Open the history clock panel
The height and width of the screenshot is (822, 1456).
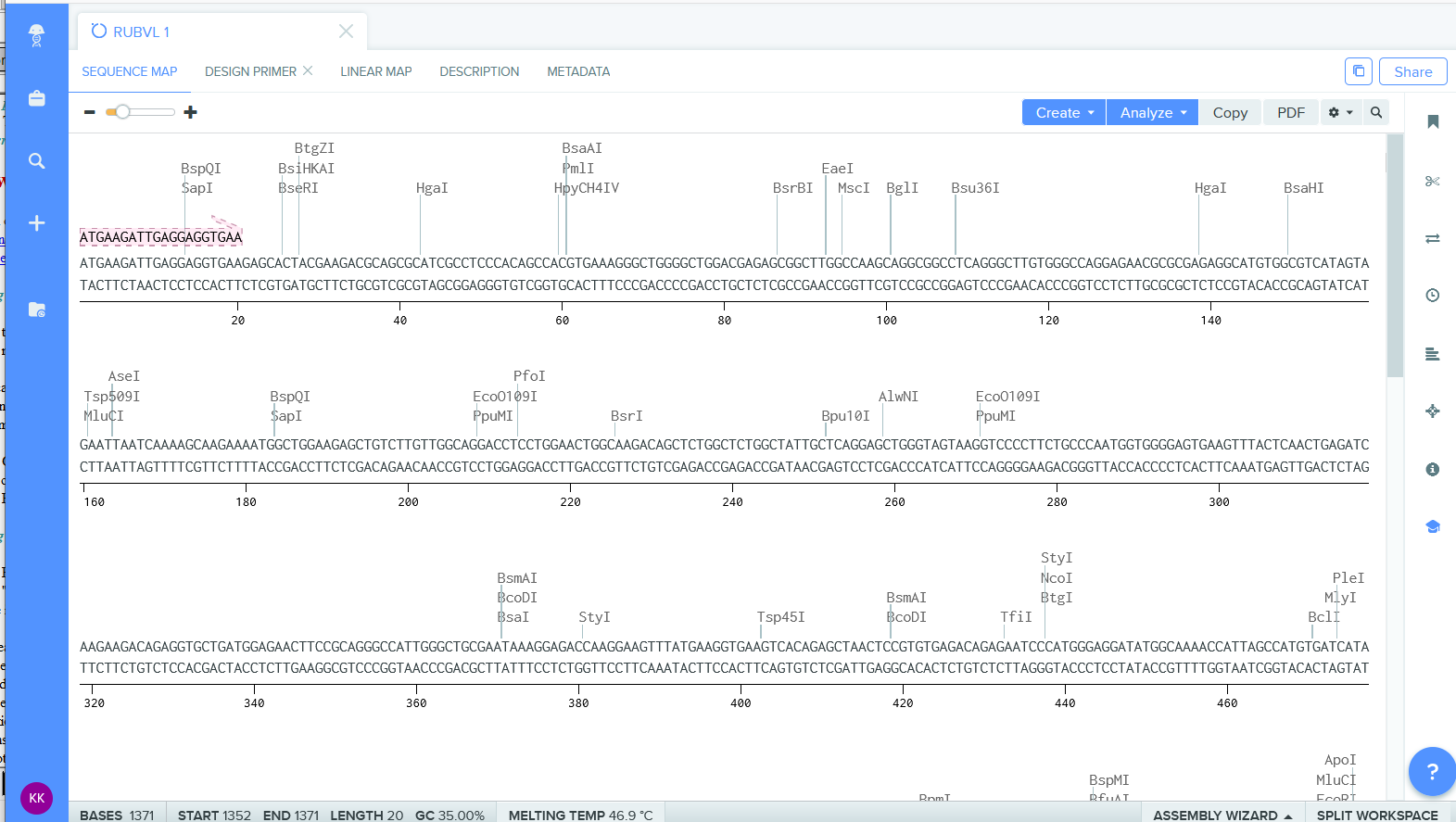[1432, 296]
